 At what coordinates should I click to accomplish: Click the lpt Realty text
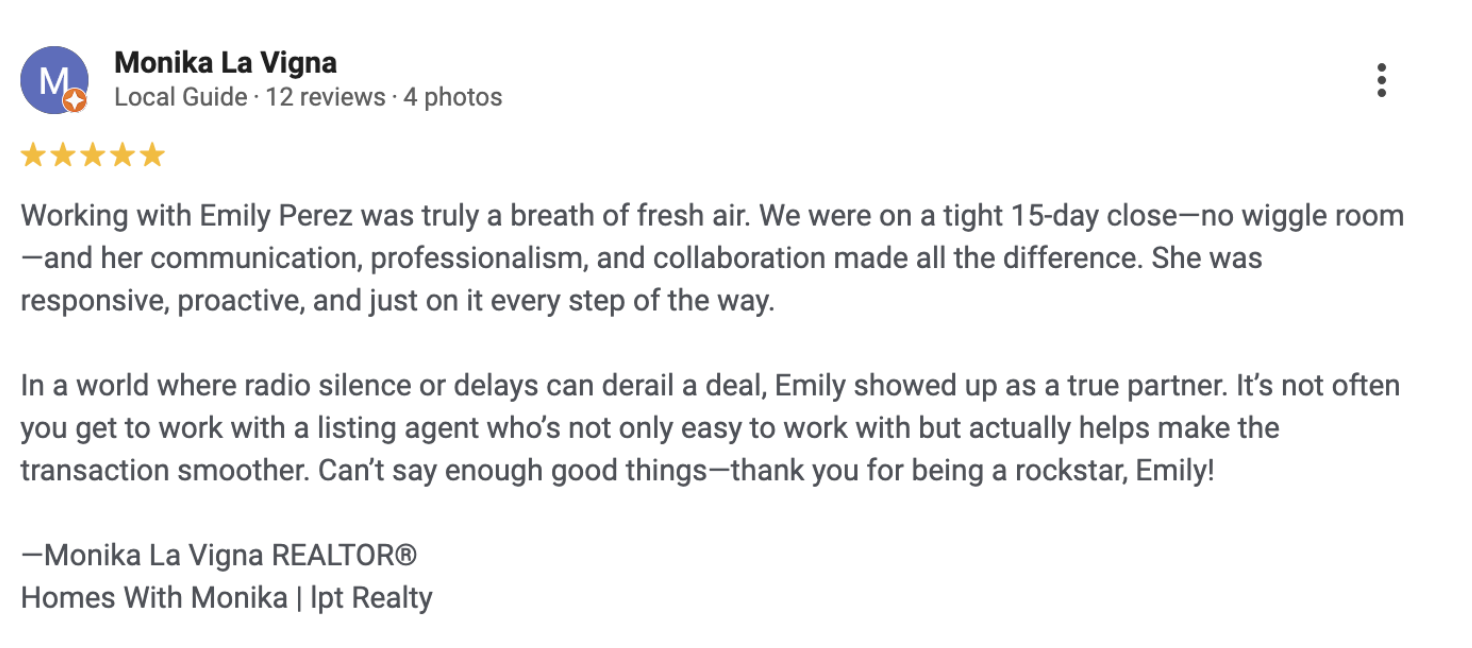coord(371,598)
